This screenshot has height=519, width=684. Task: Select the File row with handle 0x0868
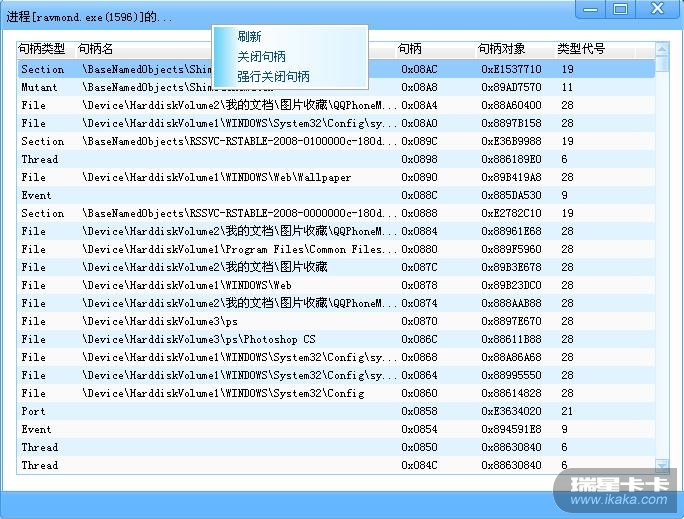[x=336, y=357]
